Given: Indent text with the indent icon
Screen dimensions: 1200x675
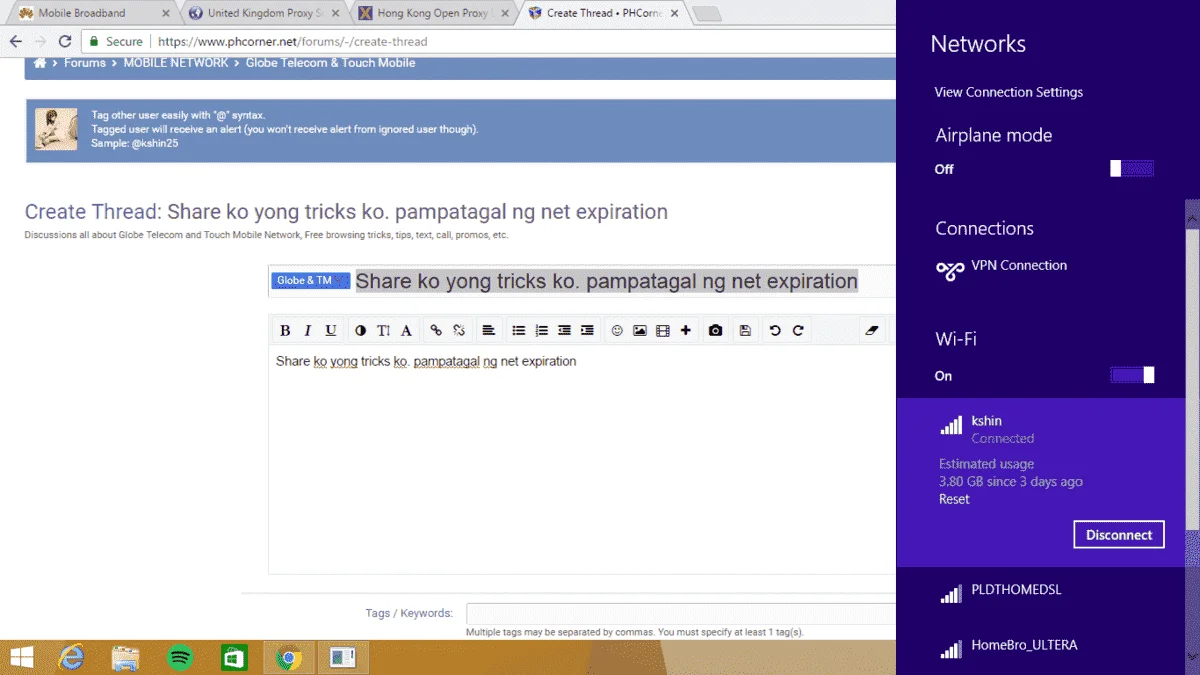Looking at the screenshot, I should pos(587,331).
